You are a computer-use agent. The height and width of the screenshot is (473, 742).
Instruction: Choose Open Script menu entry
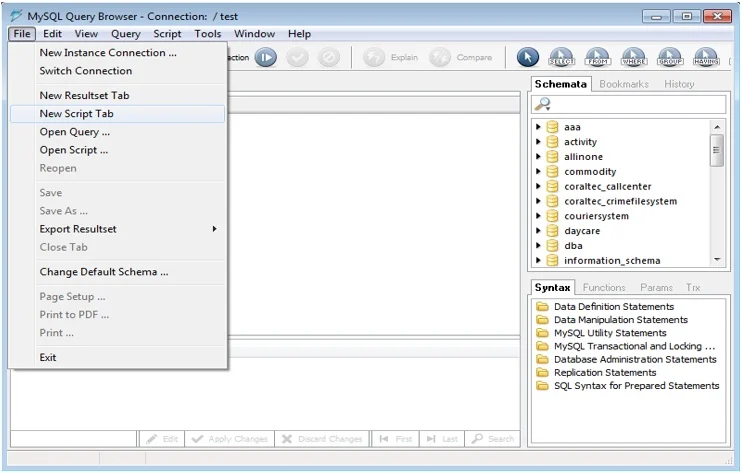117,150
